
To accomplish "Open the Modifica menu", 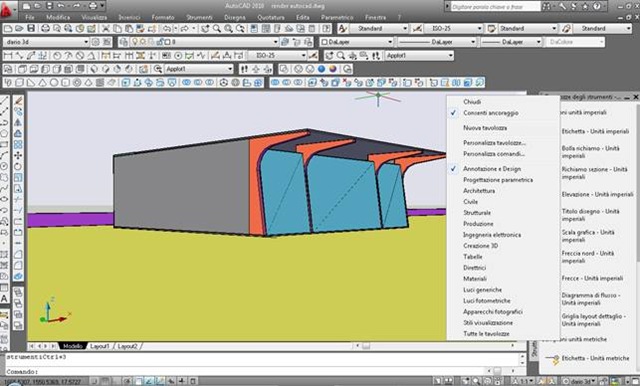I will pos(58,18).
